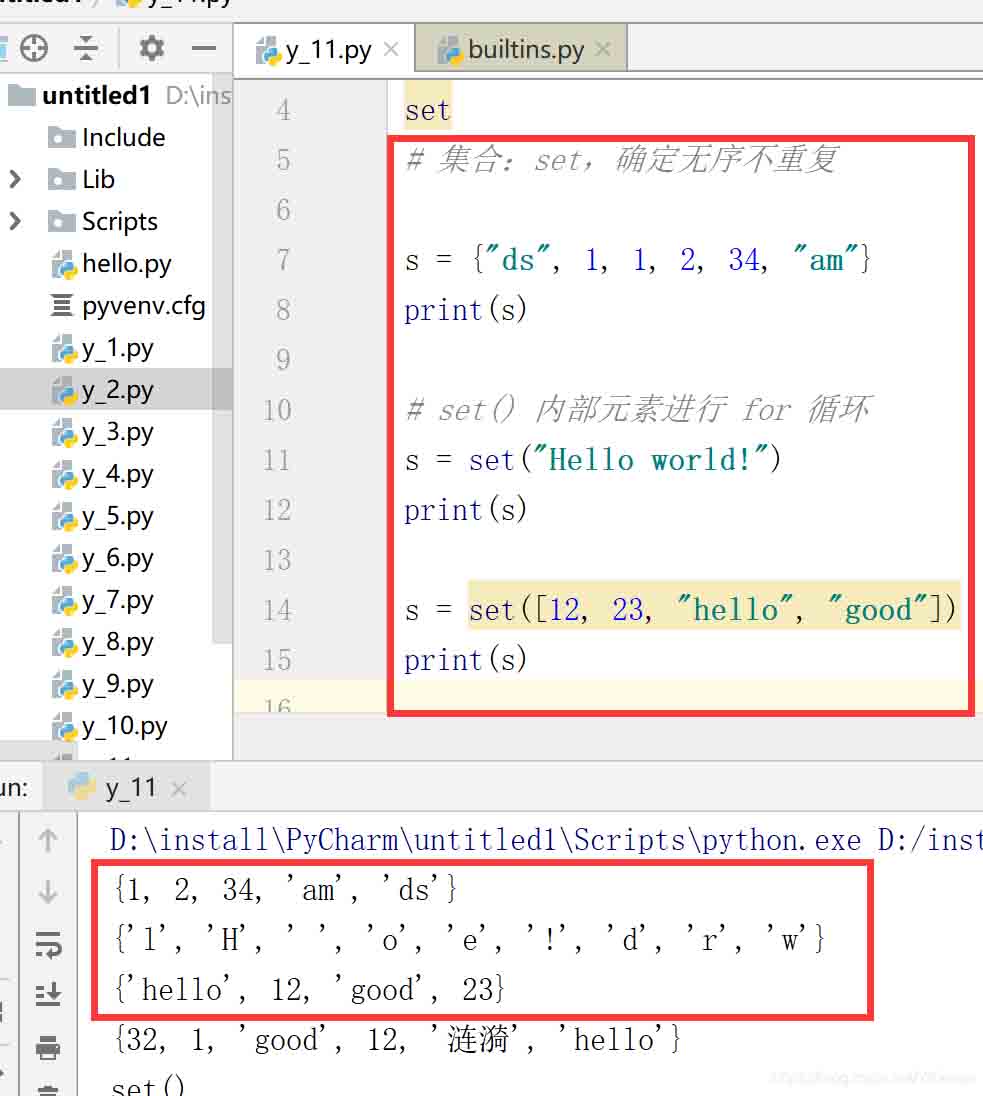Viewport: 983px width, 1096px height.
Task: Click code line s = set("Hello world!")
Action: (x=592, y=459)
